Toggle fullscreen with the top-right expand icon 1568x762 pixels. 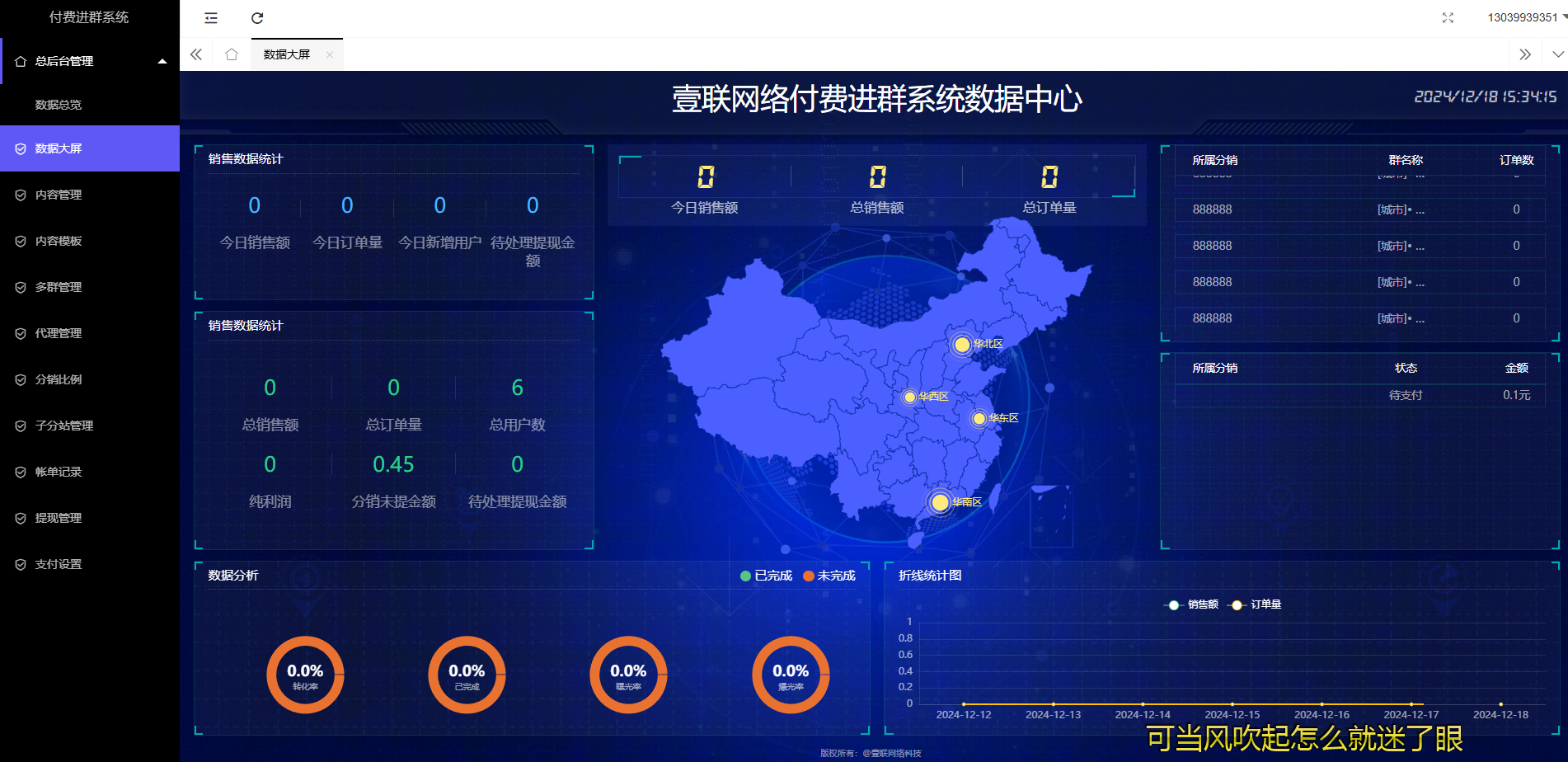pyautogui.click(x=1448, y=17)
